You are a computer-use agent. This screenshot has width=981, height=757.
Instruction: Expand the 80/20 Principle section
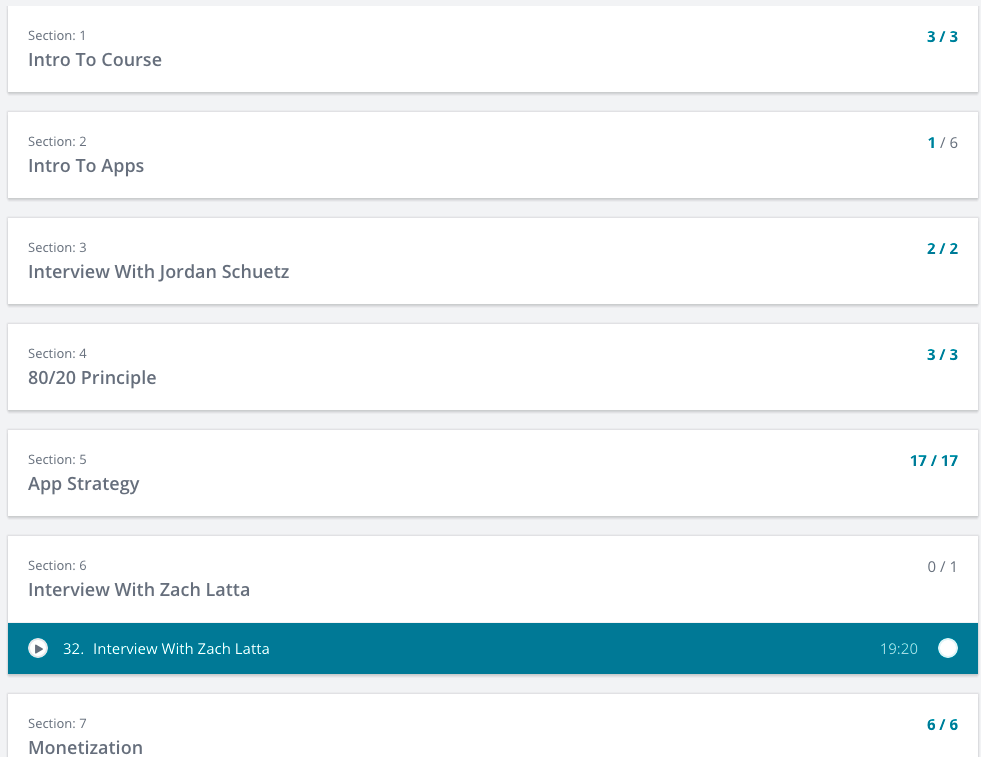pos(92,378)
